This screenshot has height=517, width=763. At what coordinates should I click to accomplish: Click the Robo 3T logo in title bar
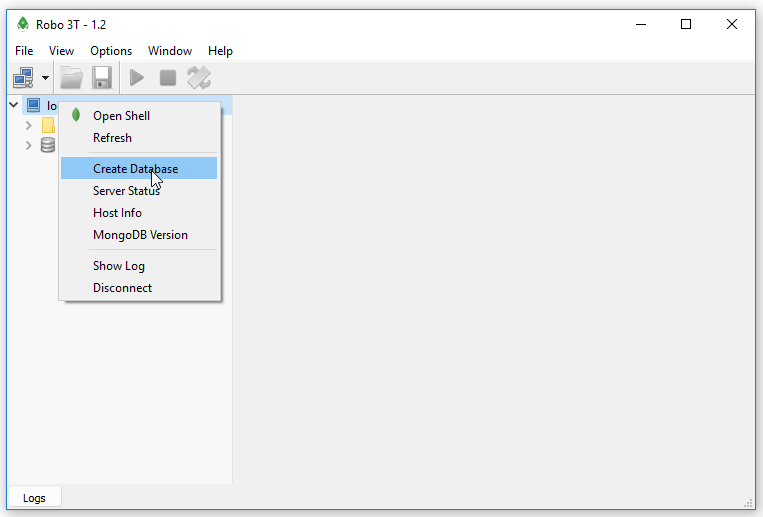[22, 24]
